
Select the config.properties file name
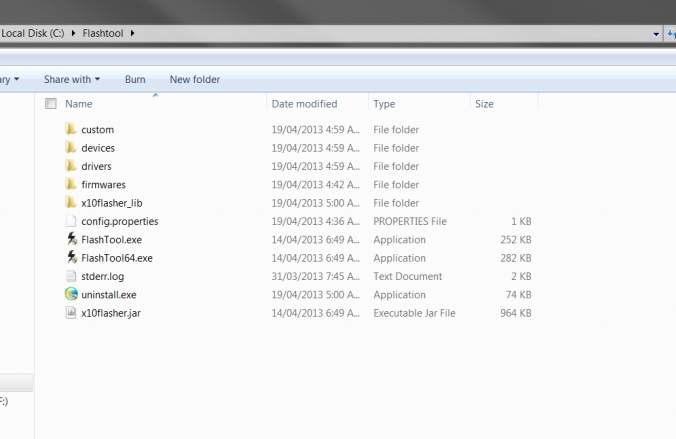click(120, 221)
